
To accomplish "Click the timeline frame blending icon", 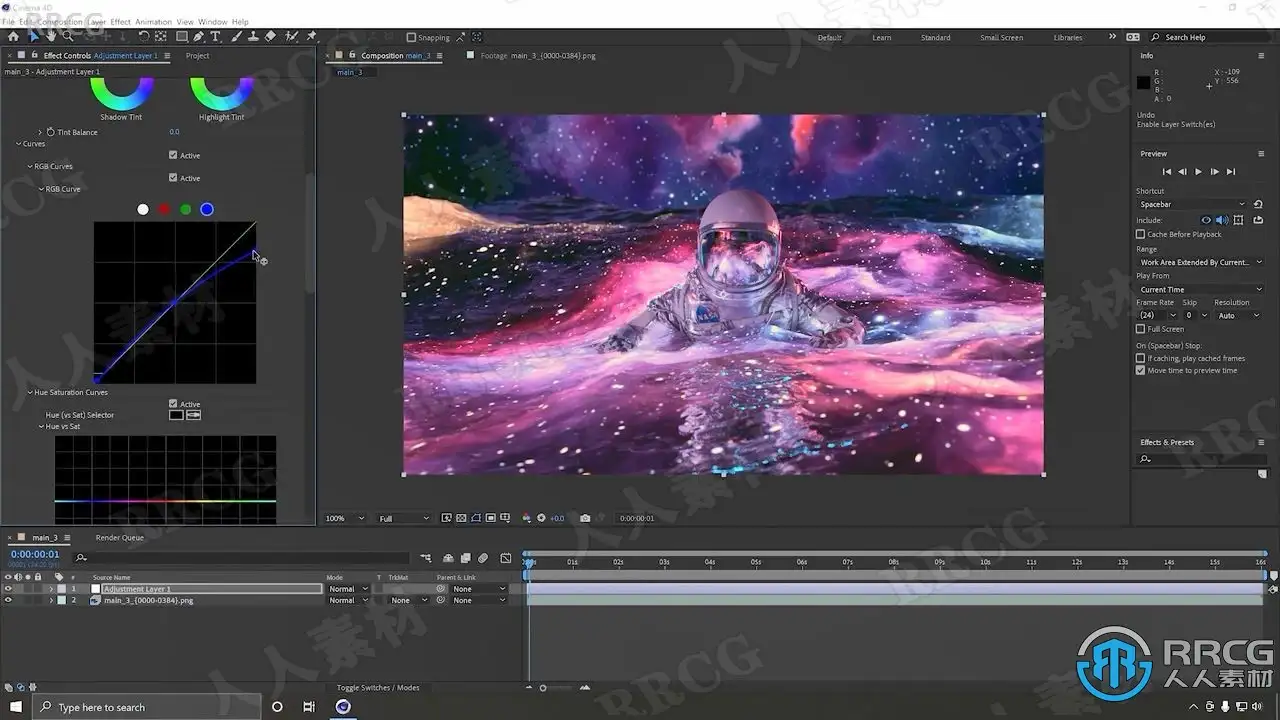I will pyautogui.click(x=465, y=558).
